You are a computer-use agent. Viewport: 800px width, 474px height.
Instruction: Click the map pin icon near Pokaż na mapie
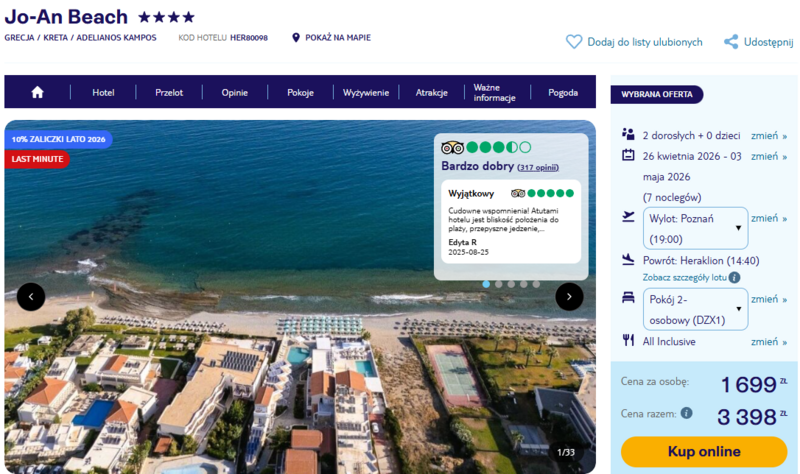point(296,38)
